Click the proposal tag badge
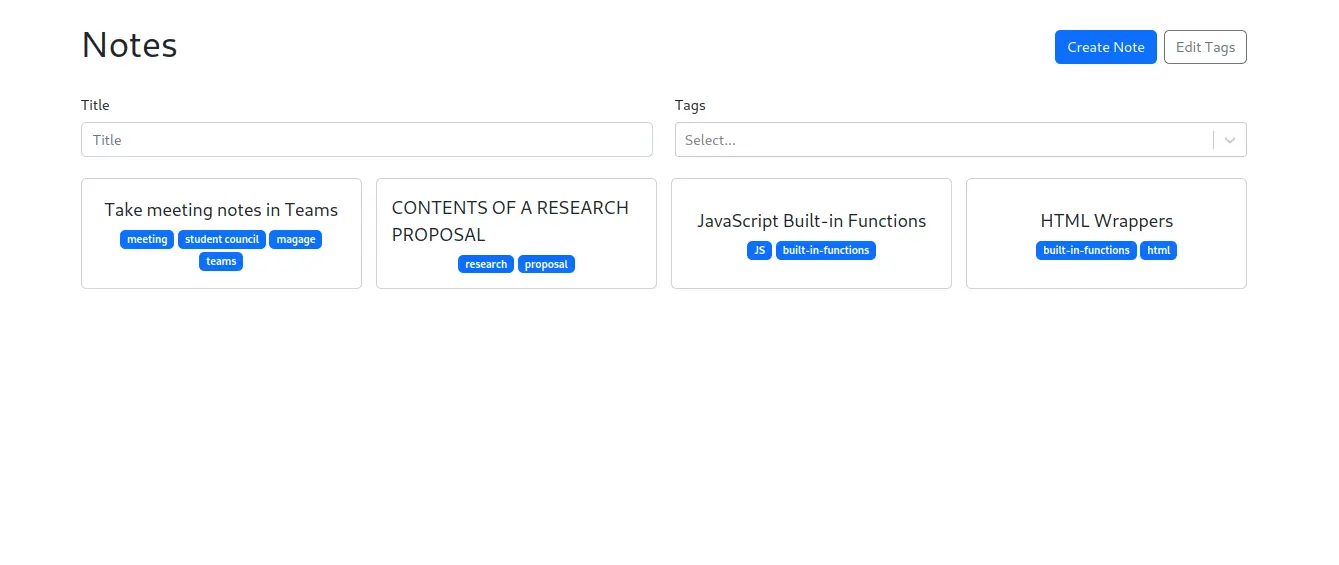1339x565 pixels. coord(546,264)
